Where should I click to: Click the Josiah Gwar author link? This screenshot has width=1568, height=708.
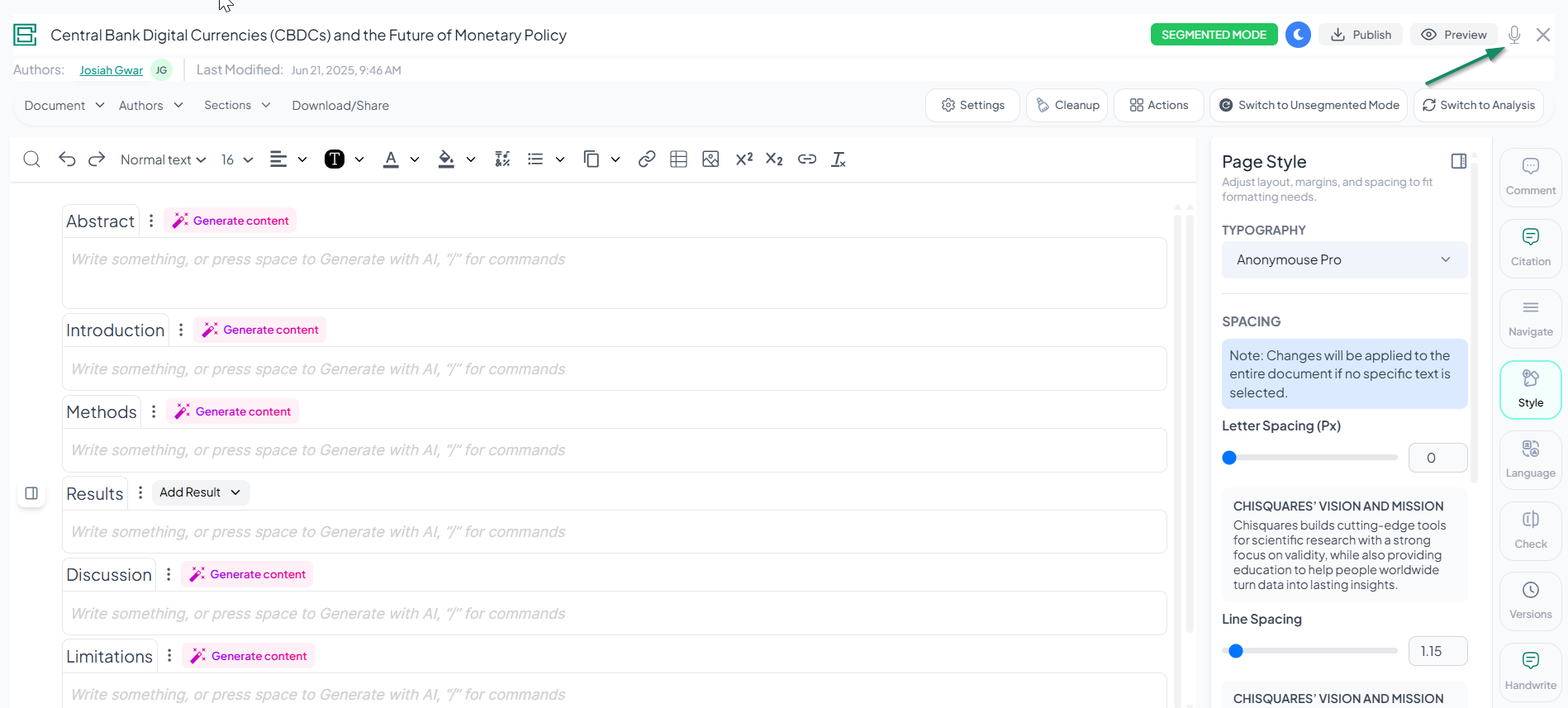tap(111, 70)
